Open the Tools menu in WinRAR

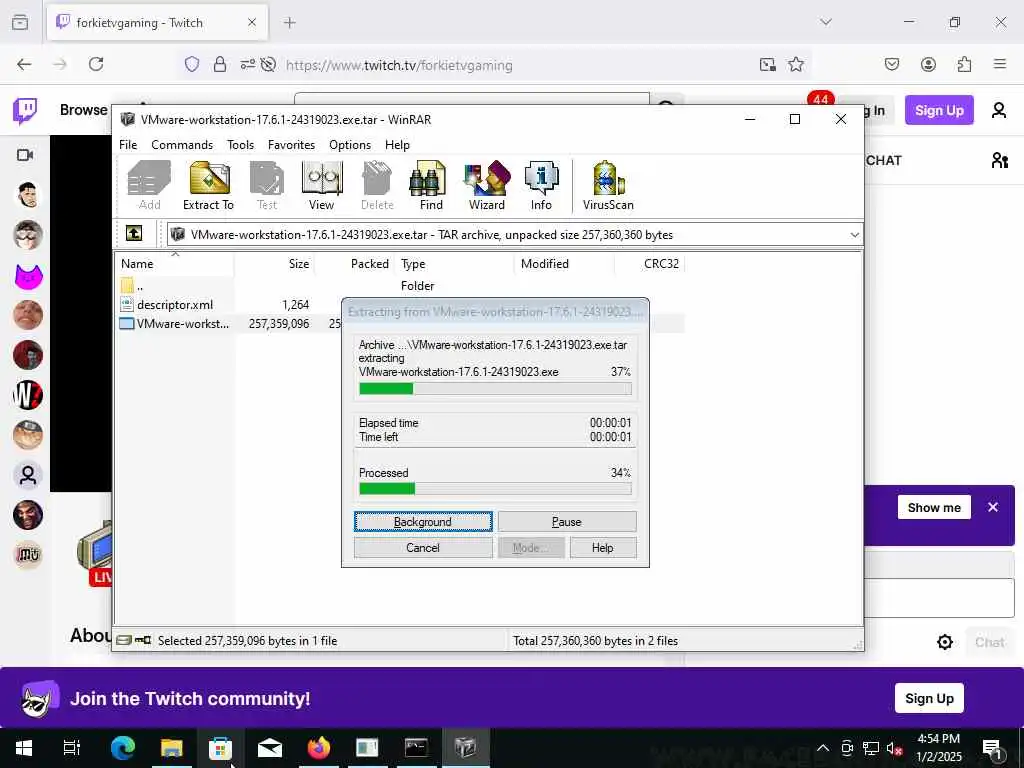240,145
